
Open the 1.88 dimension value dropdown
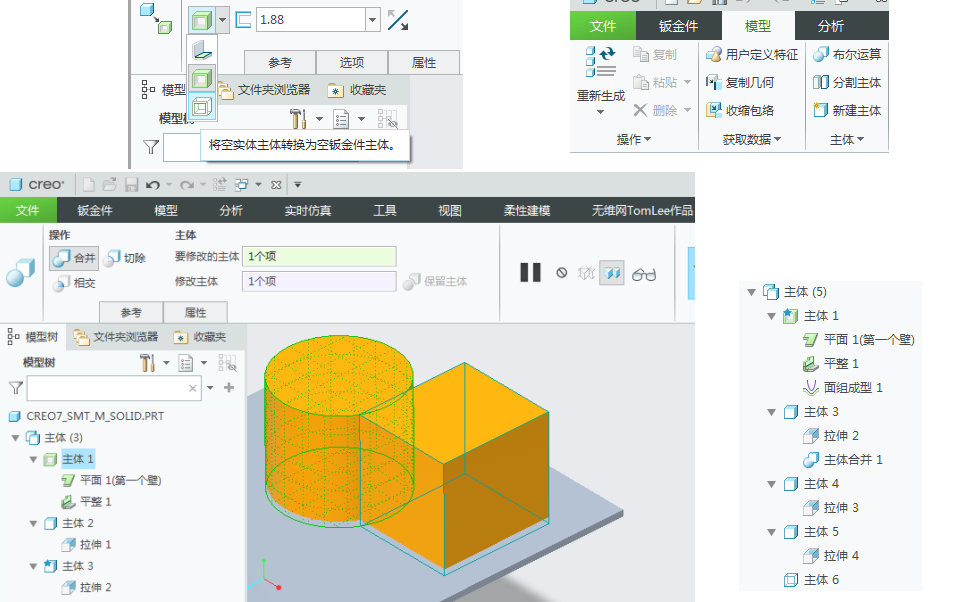[372, 19]
